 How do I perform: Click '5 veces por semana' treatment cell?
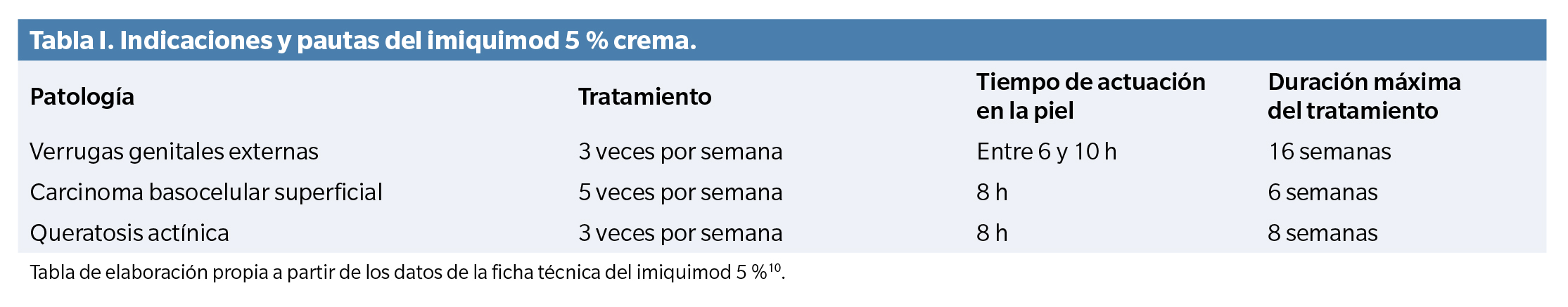pyautogui.click(x=680, y=192)
